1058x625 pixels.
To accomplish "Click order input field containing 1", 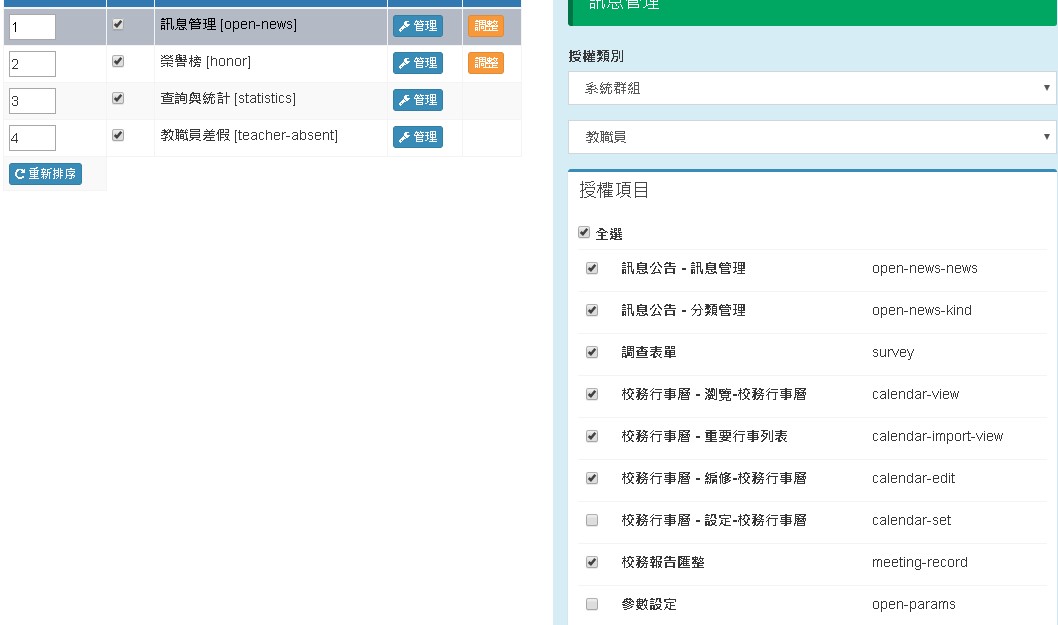I will (x=32, y=27).
